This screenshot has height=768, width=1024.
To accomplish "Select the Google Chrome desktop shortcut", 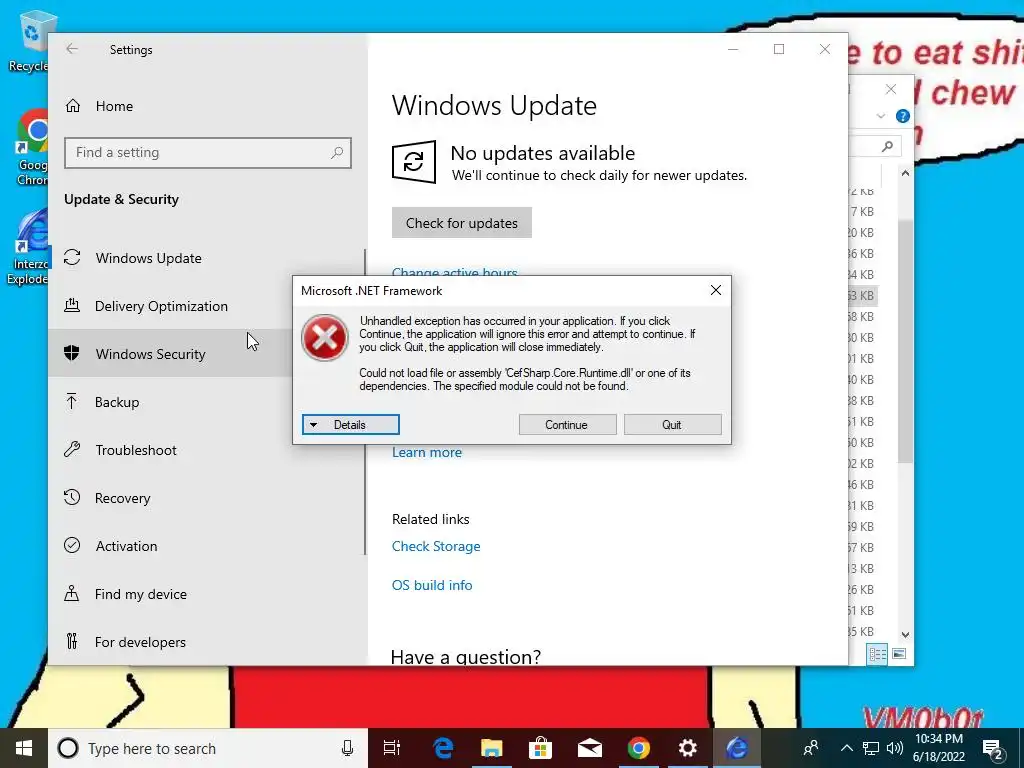I will coord(30,147).
